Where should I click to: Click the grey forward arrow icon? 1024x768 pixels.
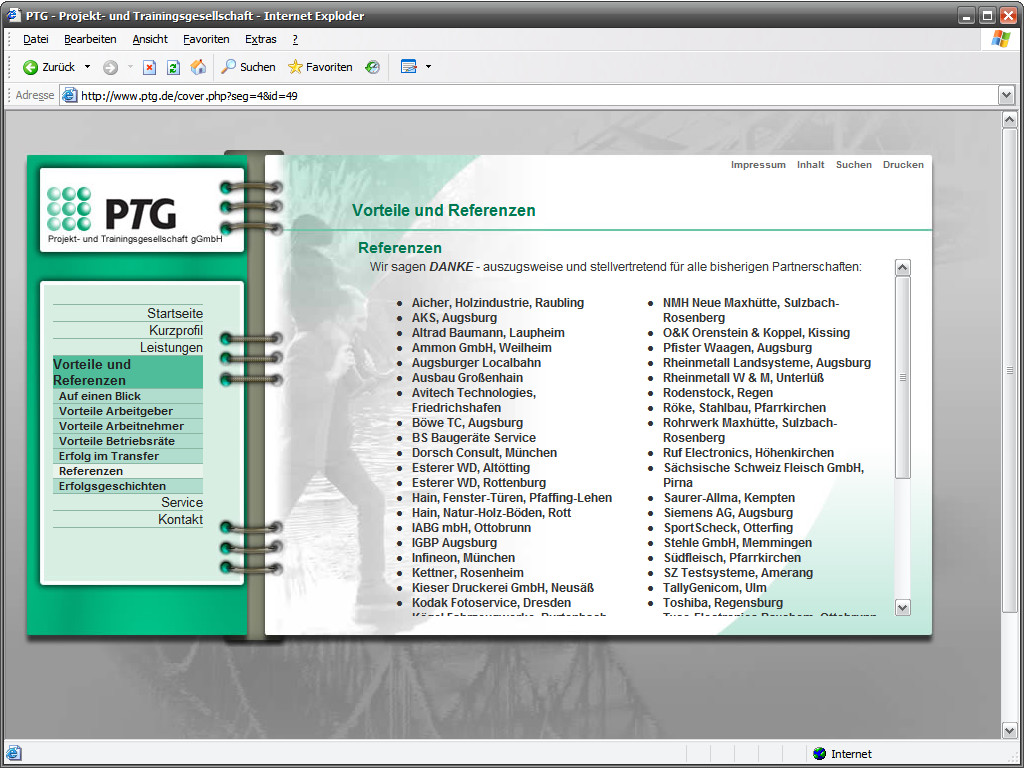(x=110, y=67)
